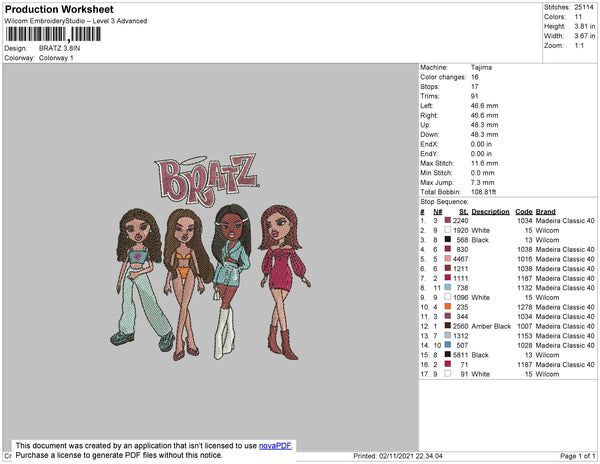Click Zoom value '1:1'
Viewport: 600px width, 464px height.
[x=579, y=46]
